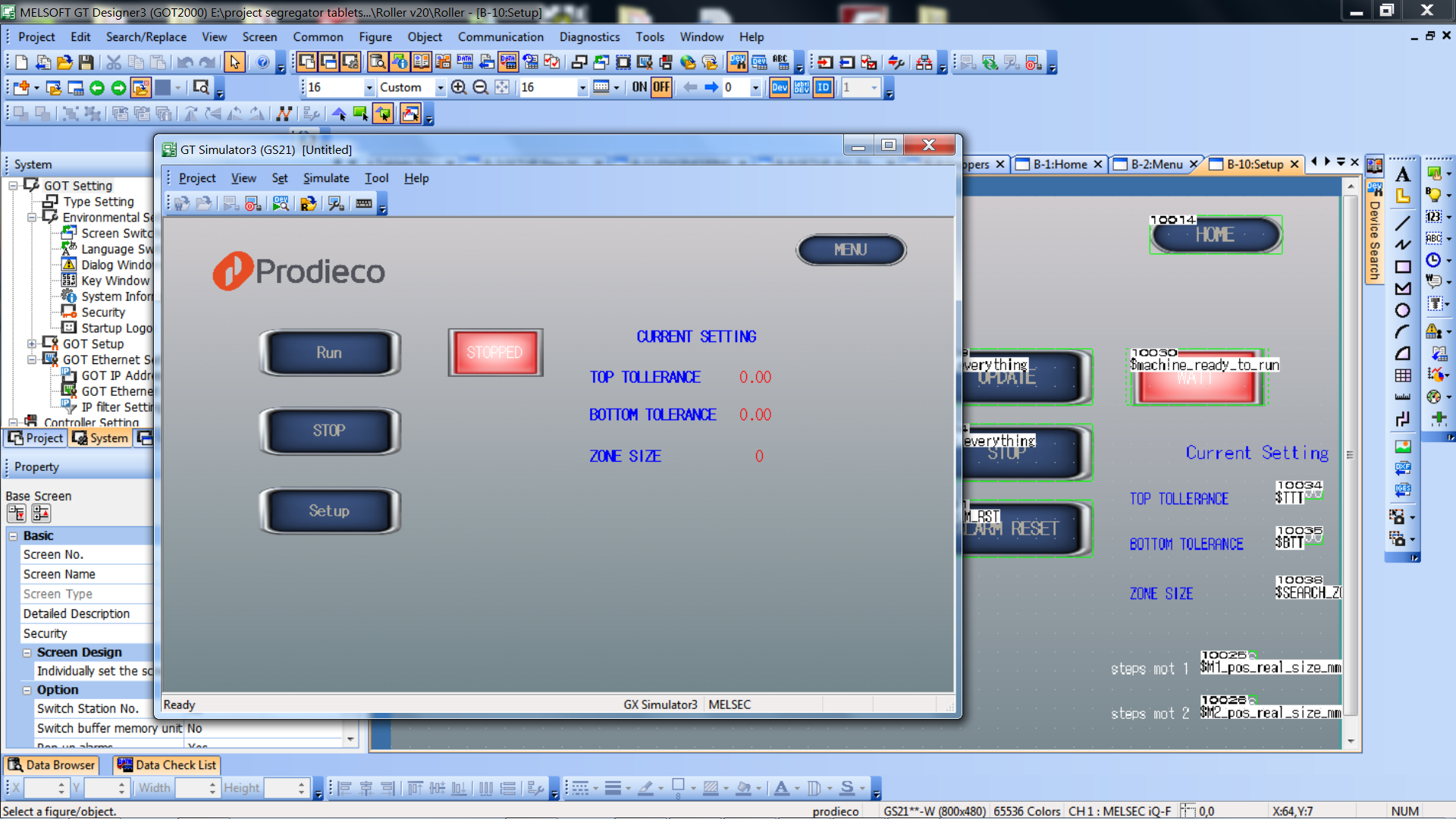Screen dimensions: 1456x819
Task: Select the Circle figure tool
Action: [x=1403, y=310]
